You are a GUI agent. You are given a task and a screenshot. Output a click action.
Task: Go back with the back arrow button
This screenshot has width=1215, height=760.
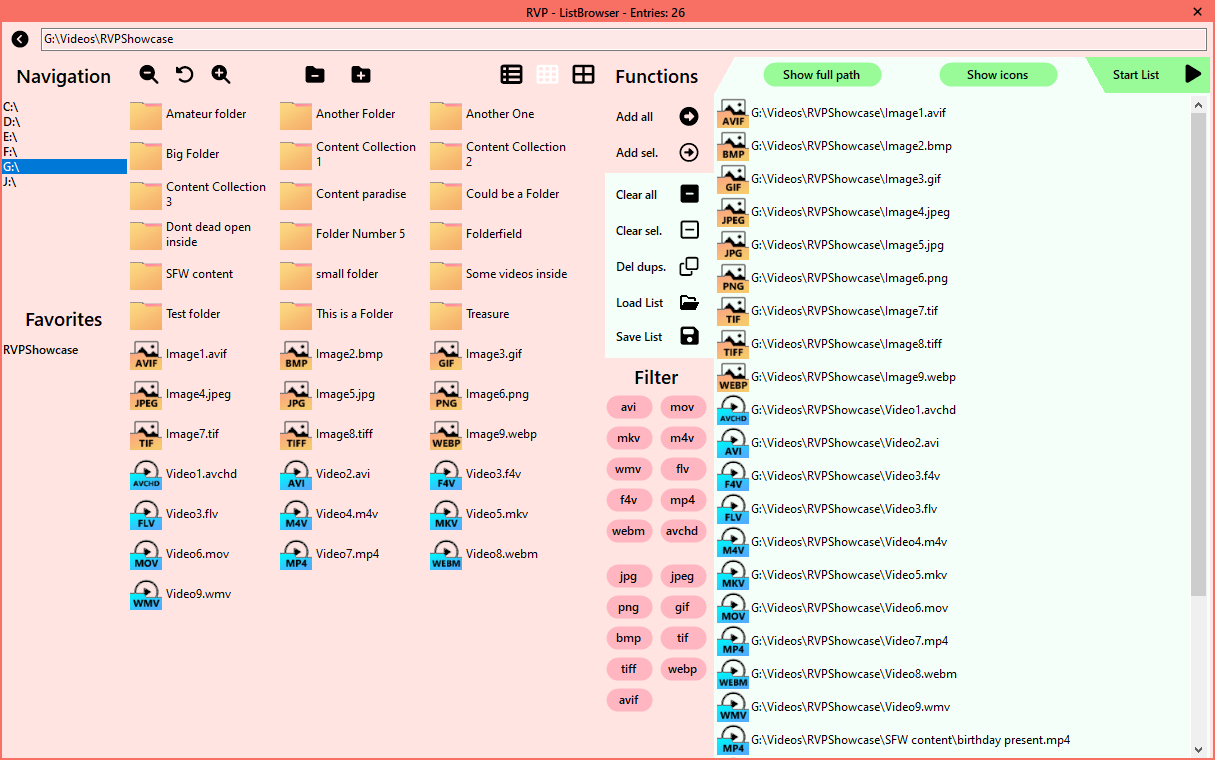20,39
